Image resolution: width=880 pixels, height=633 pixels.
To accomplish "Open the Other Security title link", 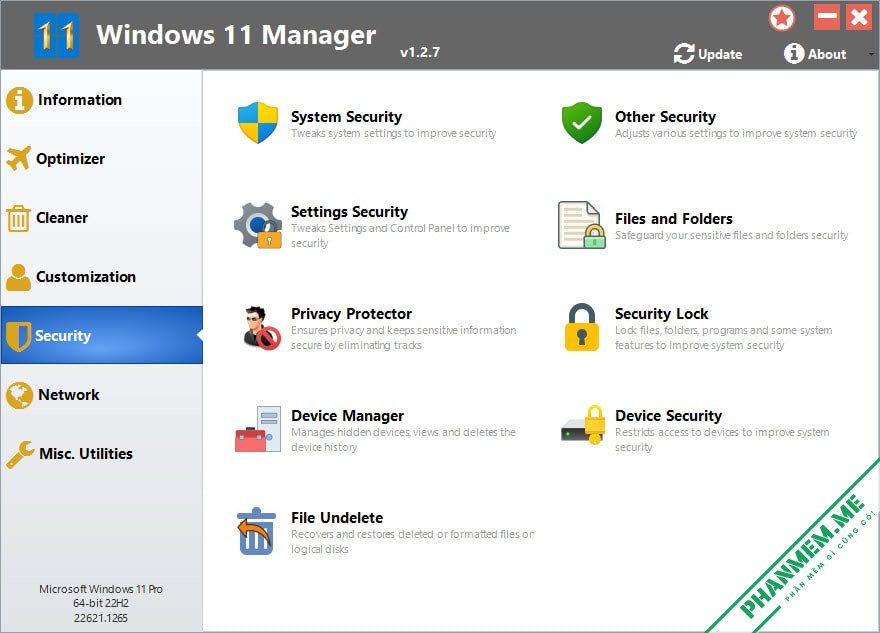I will (665, 117).
